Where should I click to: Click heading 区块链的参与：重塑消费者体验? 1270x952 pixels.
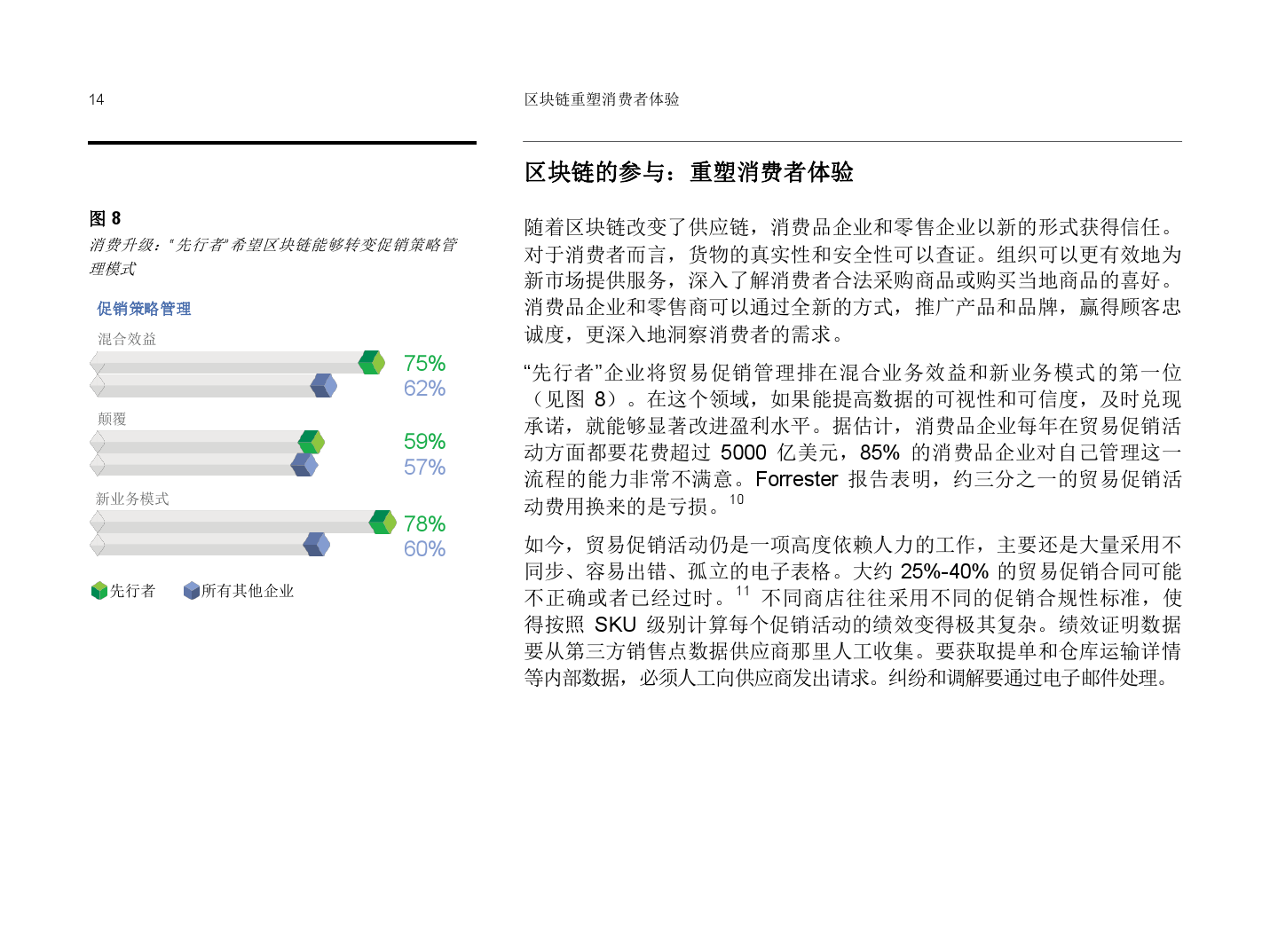pyautogui.click(x=689, y=172)
